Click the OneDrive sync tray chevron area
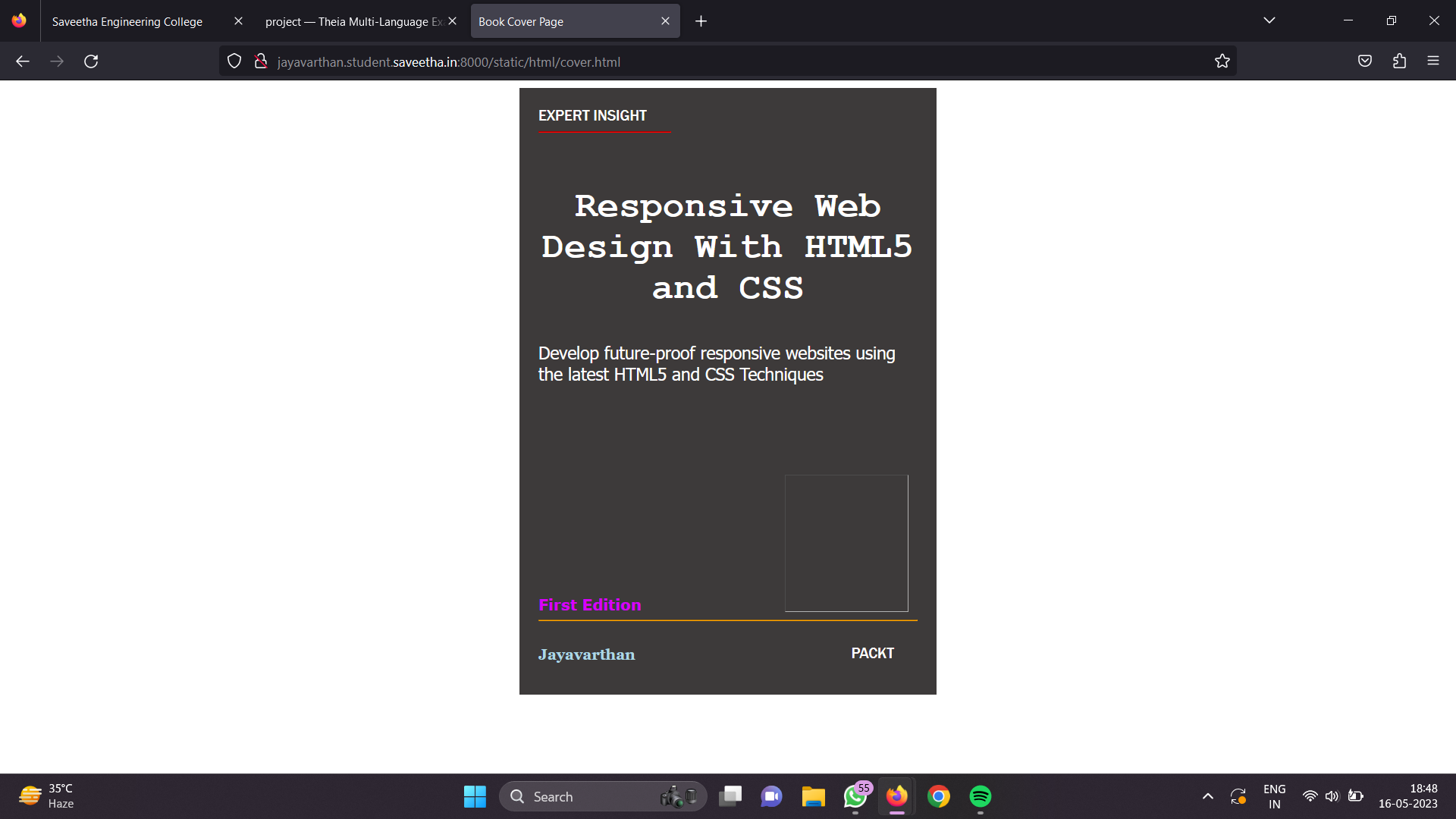Screen dimensions: 1456x819 (x=1239, y=796)
